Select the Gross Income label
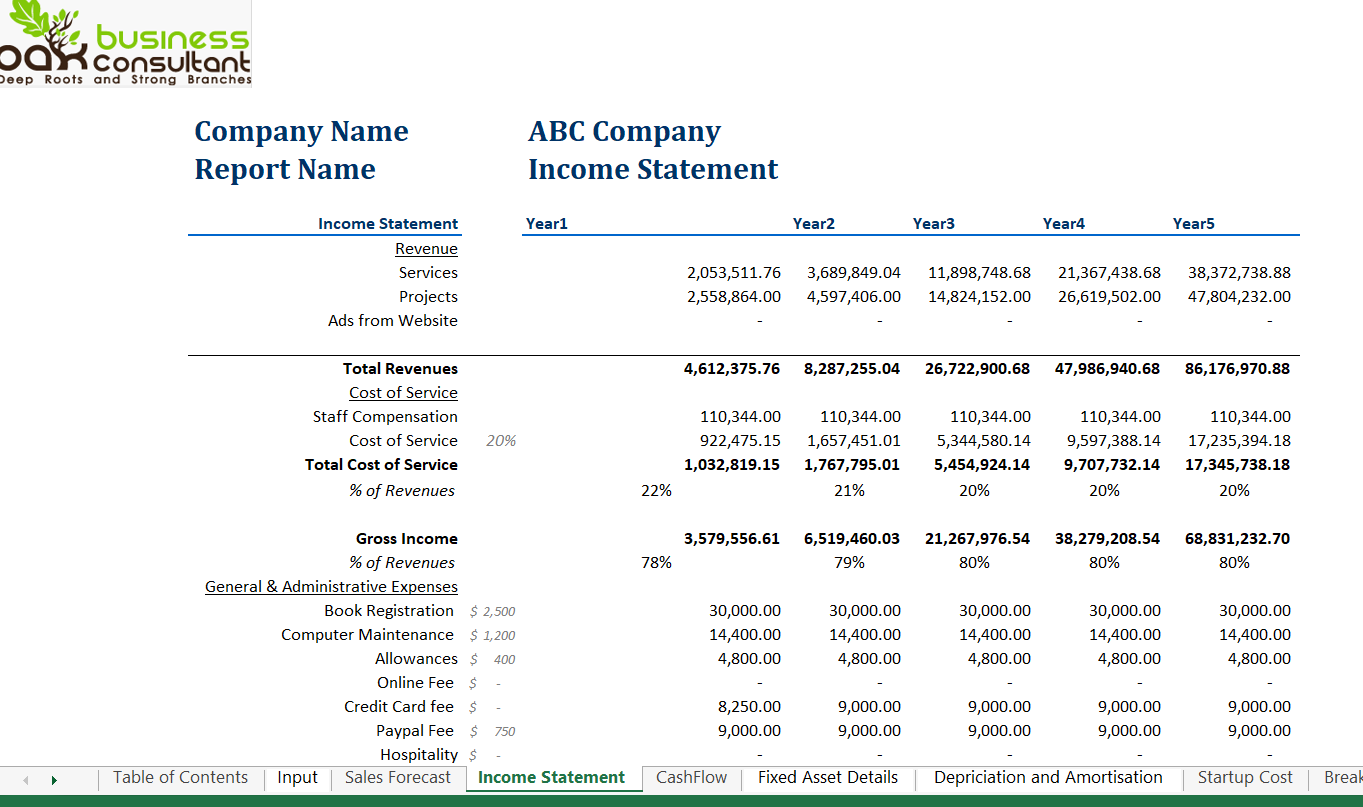The image size is (1363, 807). point(407,539)
